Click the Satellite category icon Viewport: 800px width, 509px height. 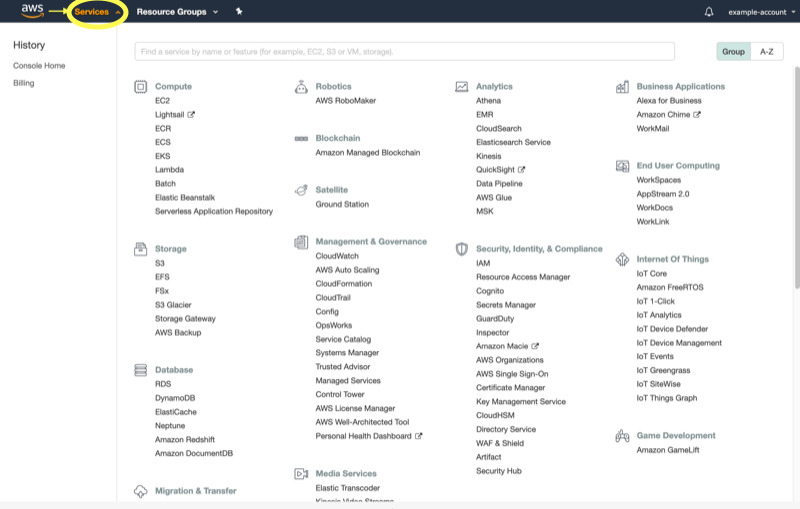pyautogui.click(x=301, y=190)
